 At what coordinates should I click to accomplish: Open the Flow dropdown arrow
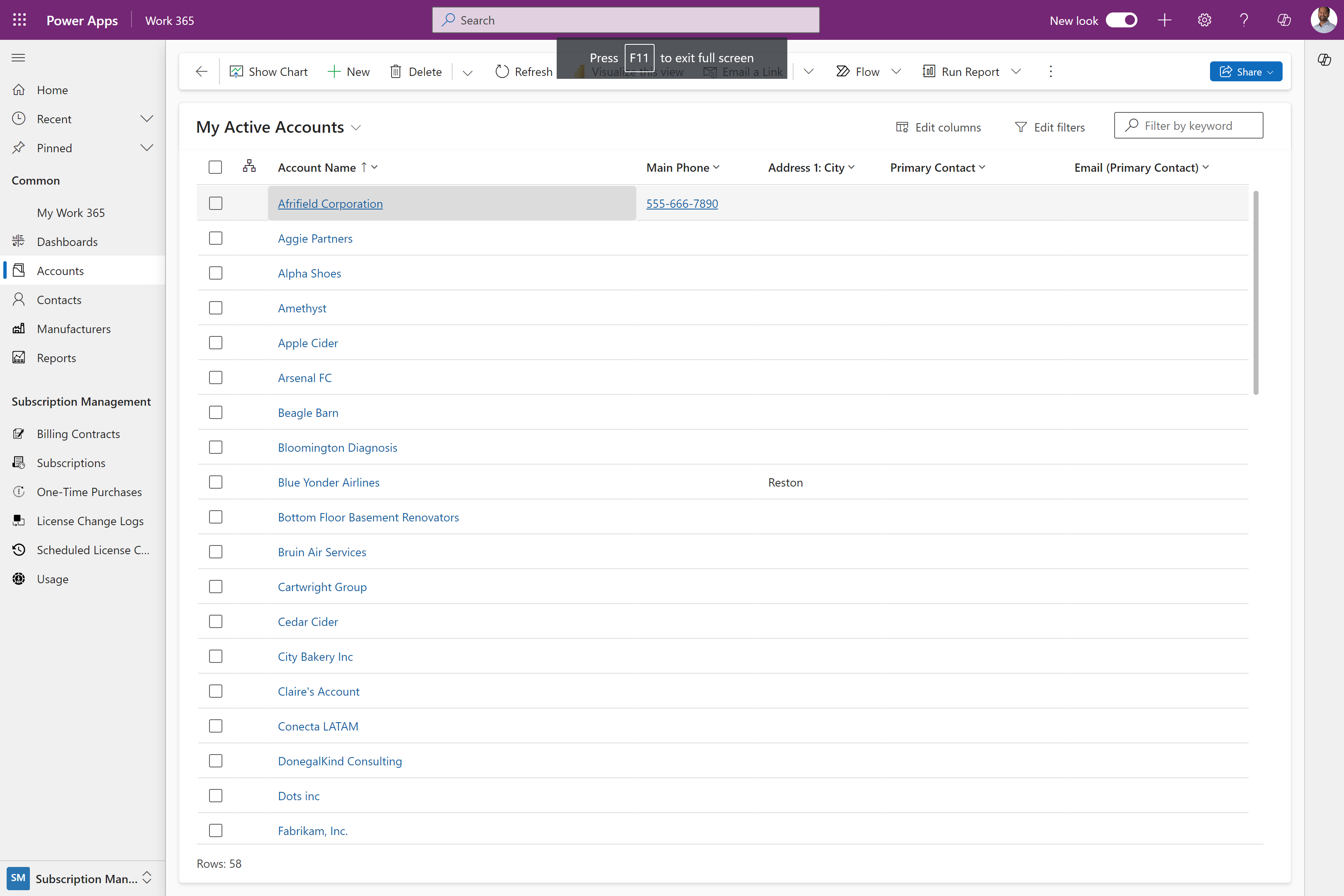coord(896,71)
